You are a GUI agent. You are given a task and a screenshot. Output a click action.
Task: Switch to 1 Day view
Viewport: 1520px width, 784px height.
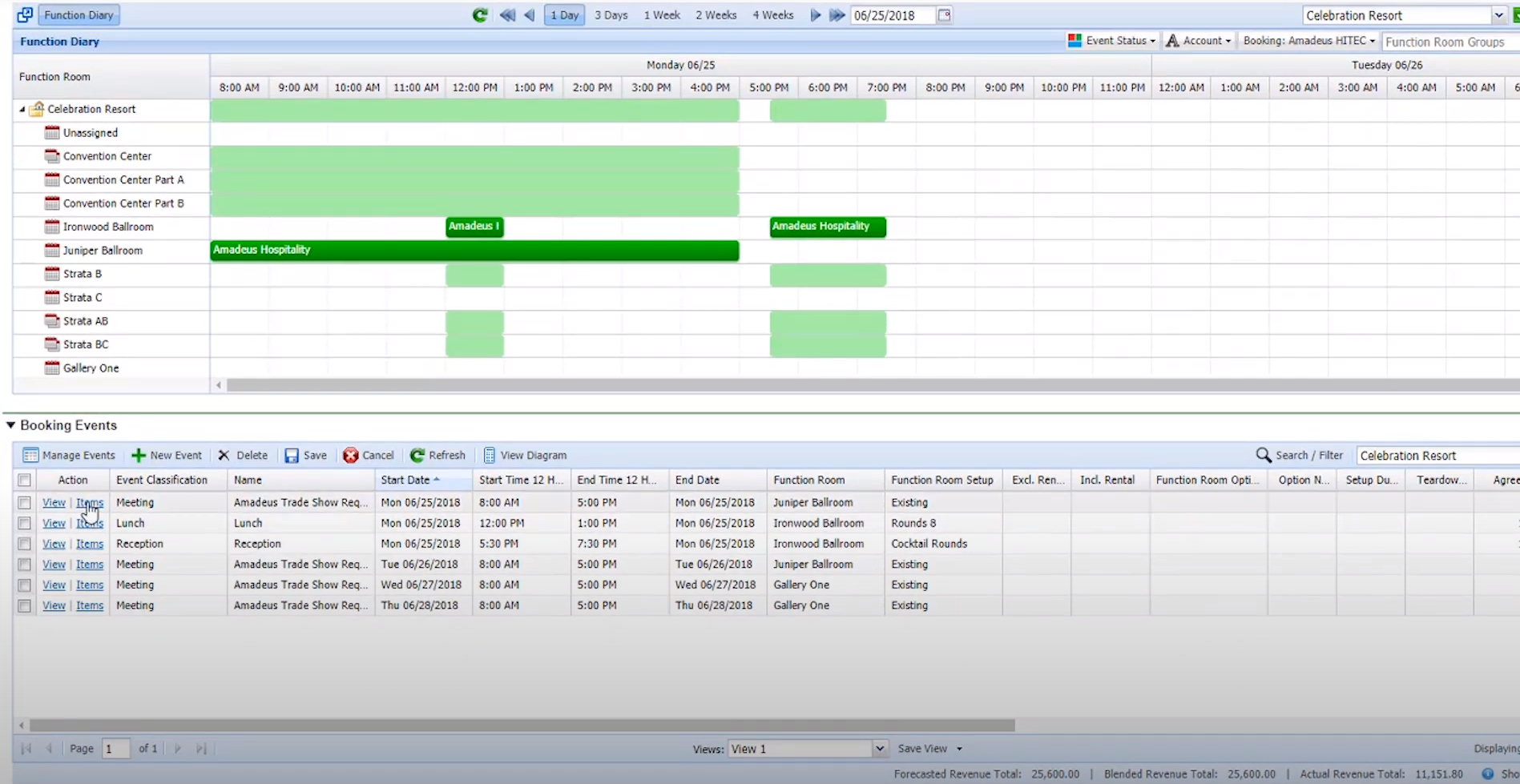(564, 15)
